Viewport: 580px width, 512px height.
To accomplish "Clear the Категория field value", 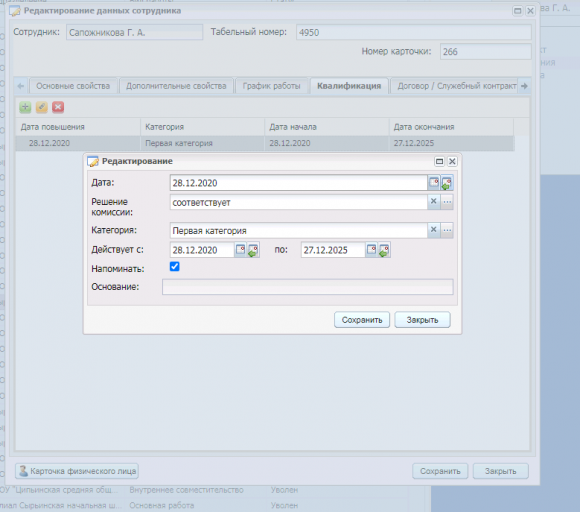I will 434,230.
